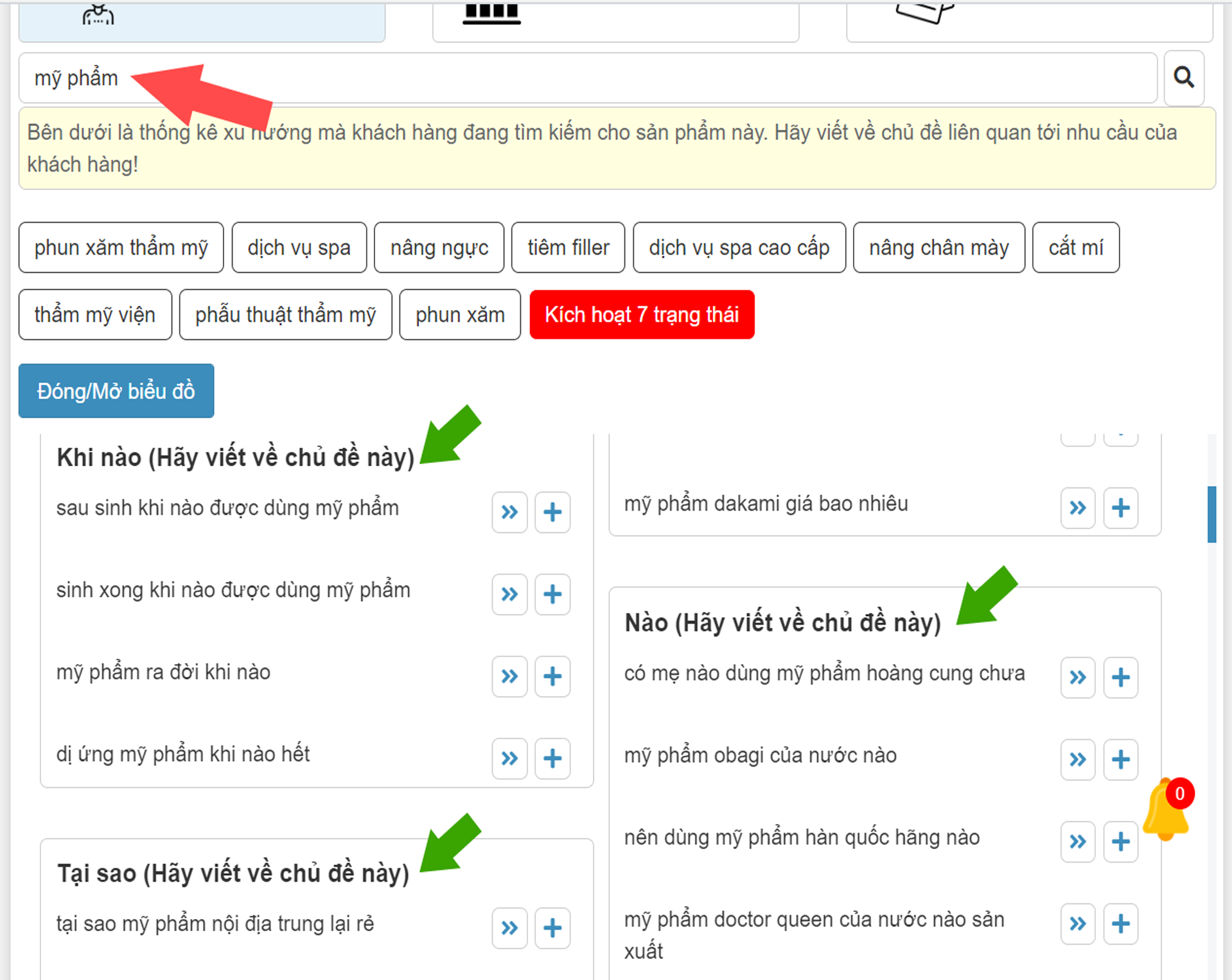
Task: Open arrows icon for 'mỹ phẩm obagi của nước nào'
Action: 1078,760
